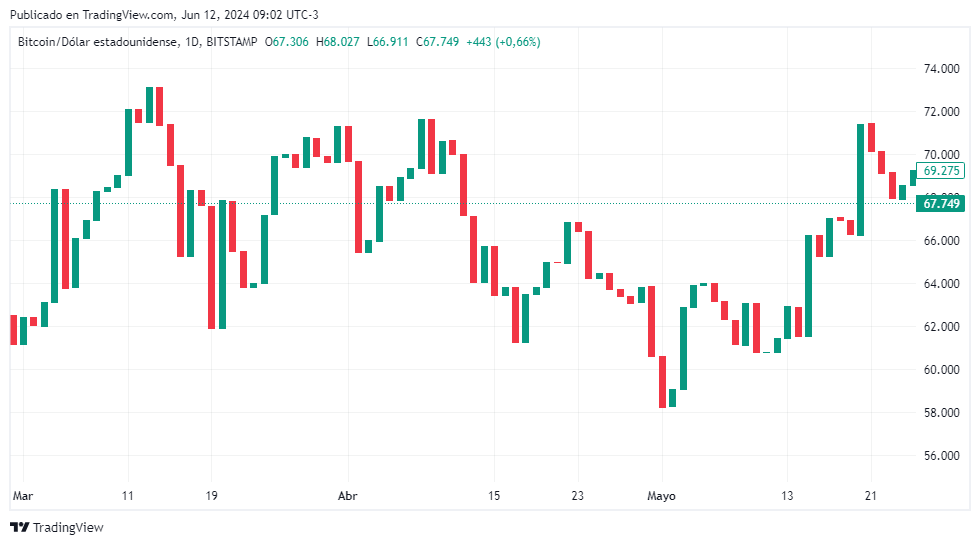980x545 pixels.
Task: Click the outlined 69.275 price tag
Action: tap(942, 171)
